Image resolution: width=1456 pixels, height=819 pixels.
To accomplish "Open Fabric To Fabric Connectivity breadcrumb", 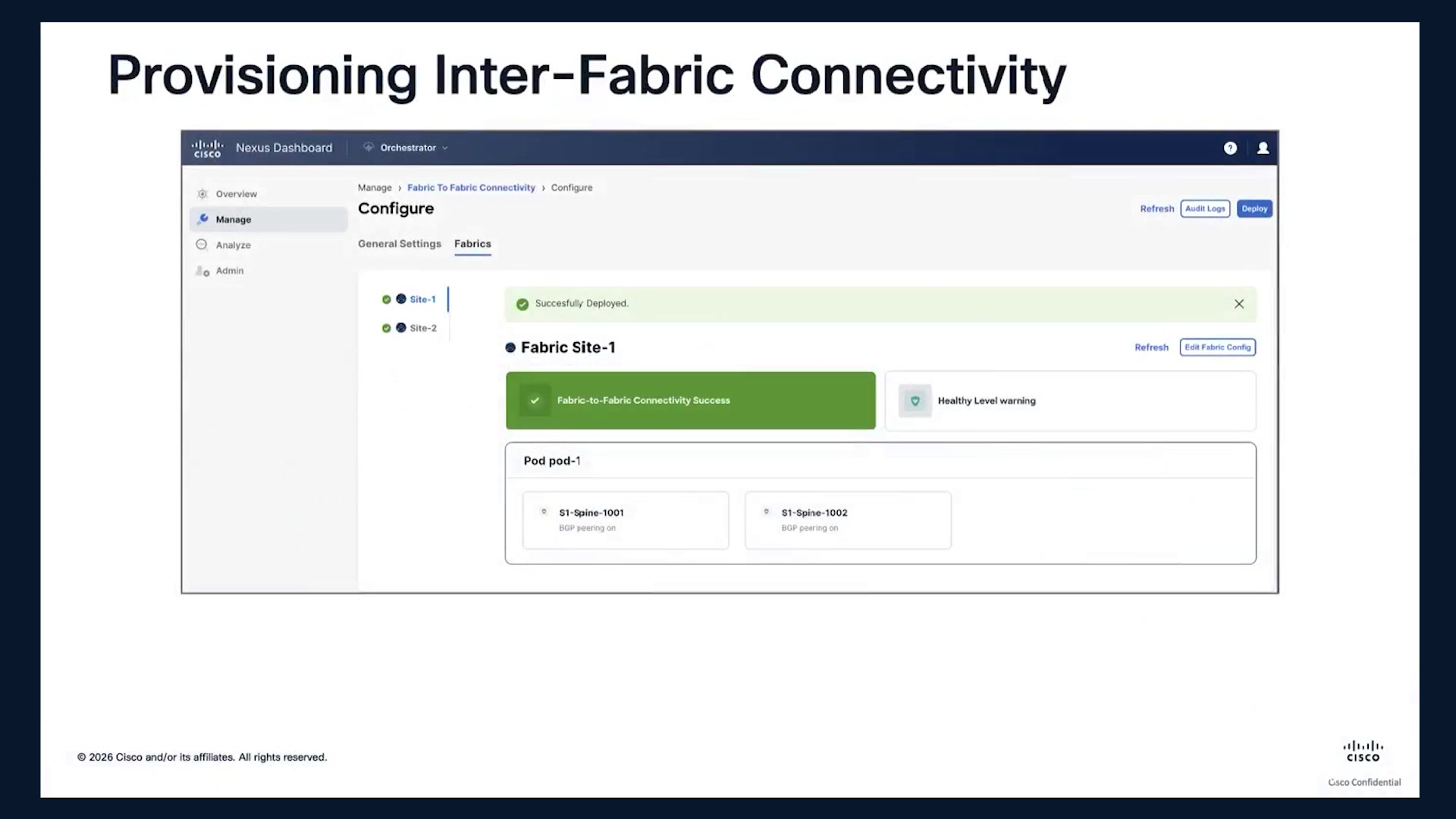I will (471, 188).
